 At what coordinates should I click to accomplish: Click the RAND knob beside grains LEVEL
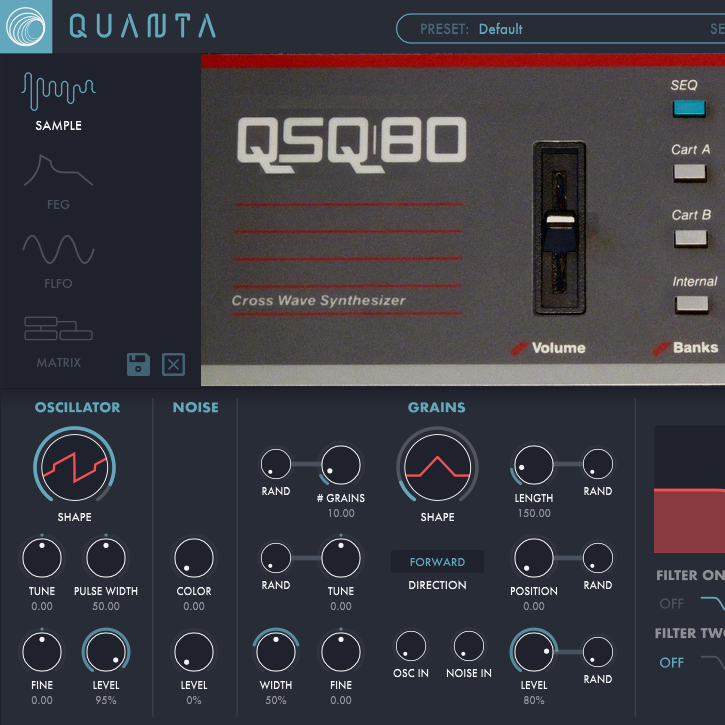pos(598,652)
